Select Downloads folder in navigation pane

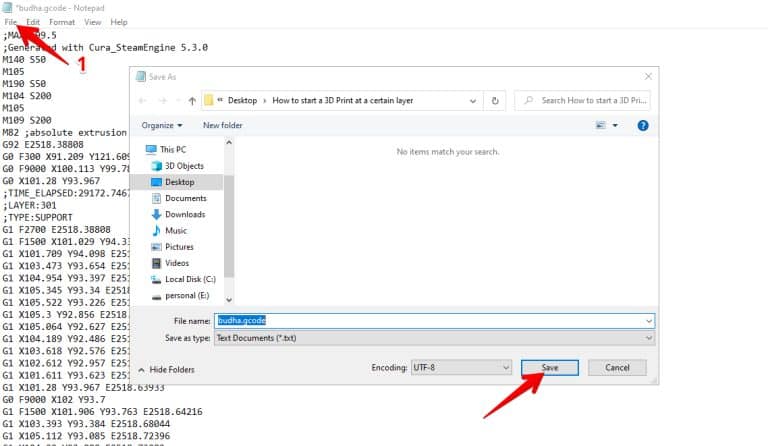click(185, 214)
